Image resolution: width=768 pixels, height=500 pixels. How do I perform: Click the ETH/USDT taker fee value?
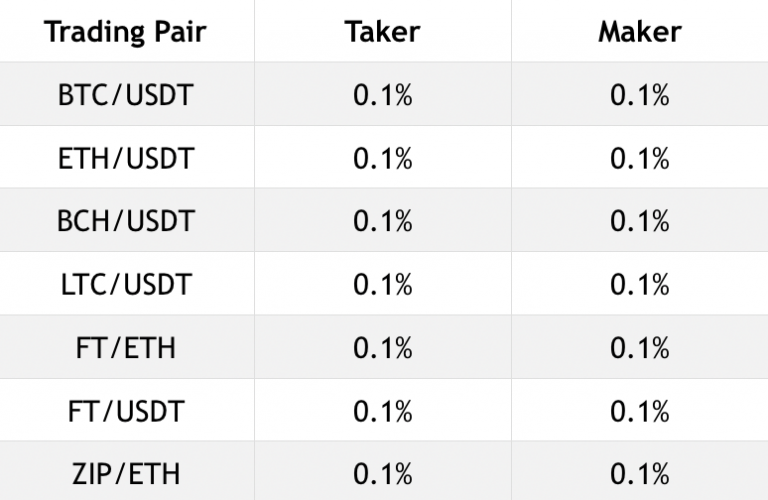[x=383, y=159]
